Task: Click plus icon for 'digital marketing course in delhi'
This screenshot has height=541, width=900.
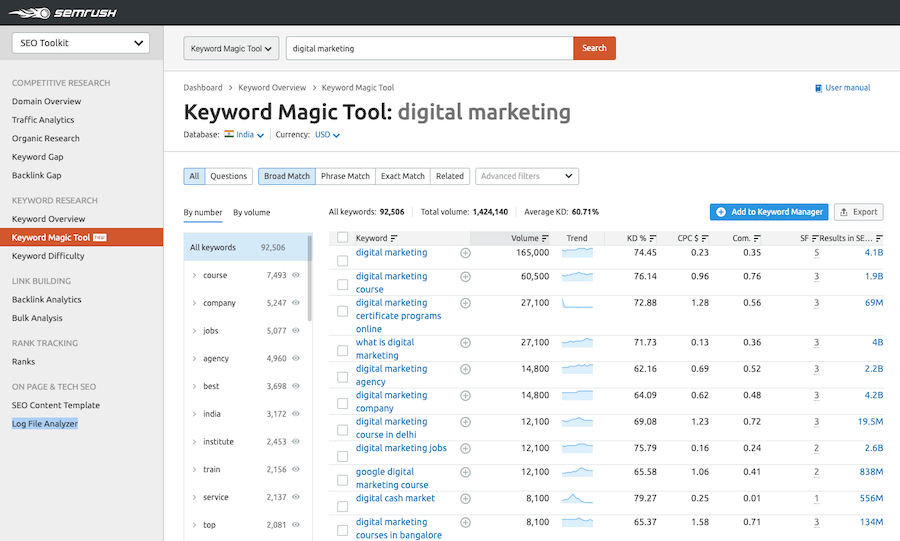Action: [x=465, y=422]
